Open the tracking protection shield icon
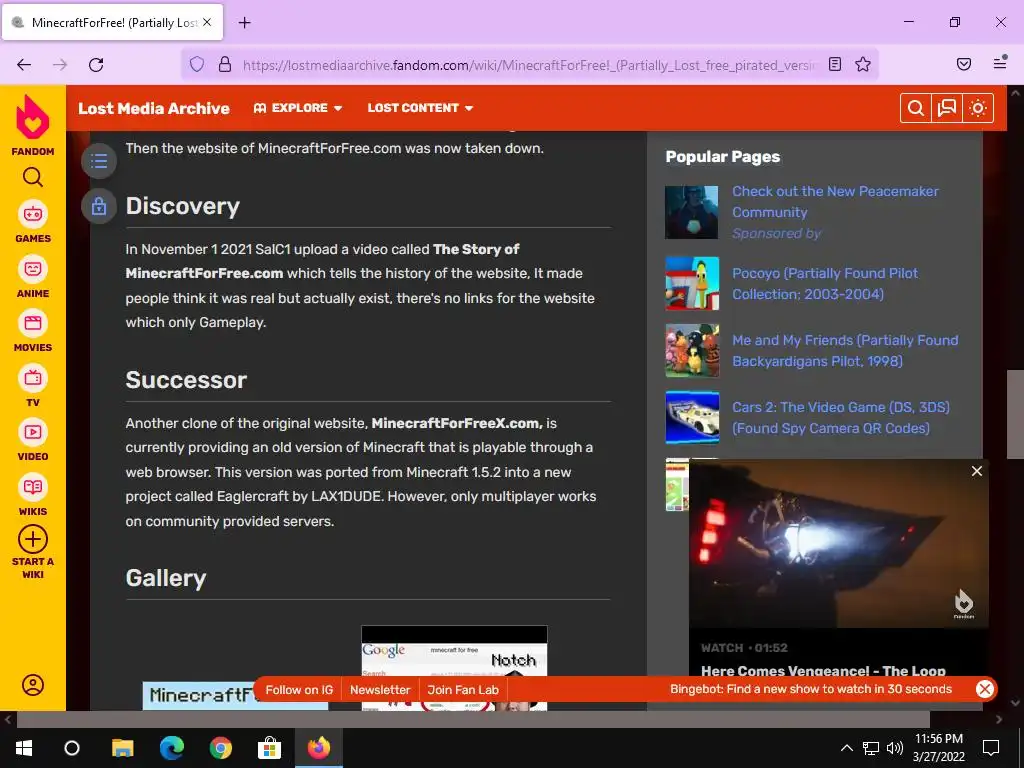This screenshot has height=768, width=1024. click(197, 64)
